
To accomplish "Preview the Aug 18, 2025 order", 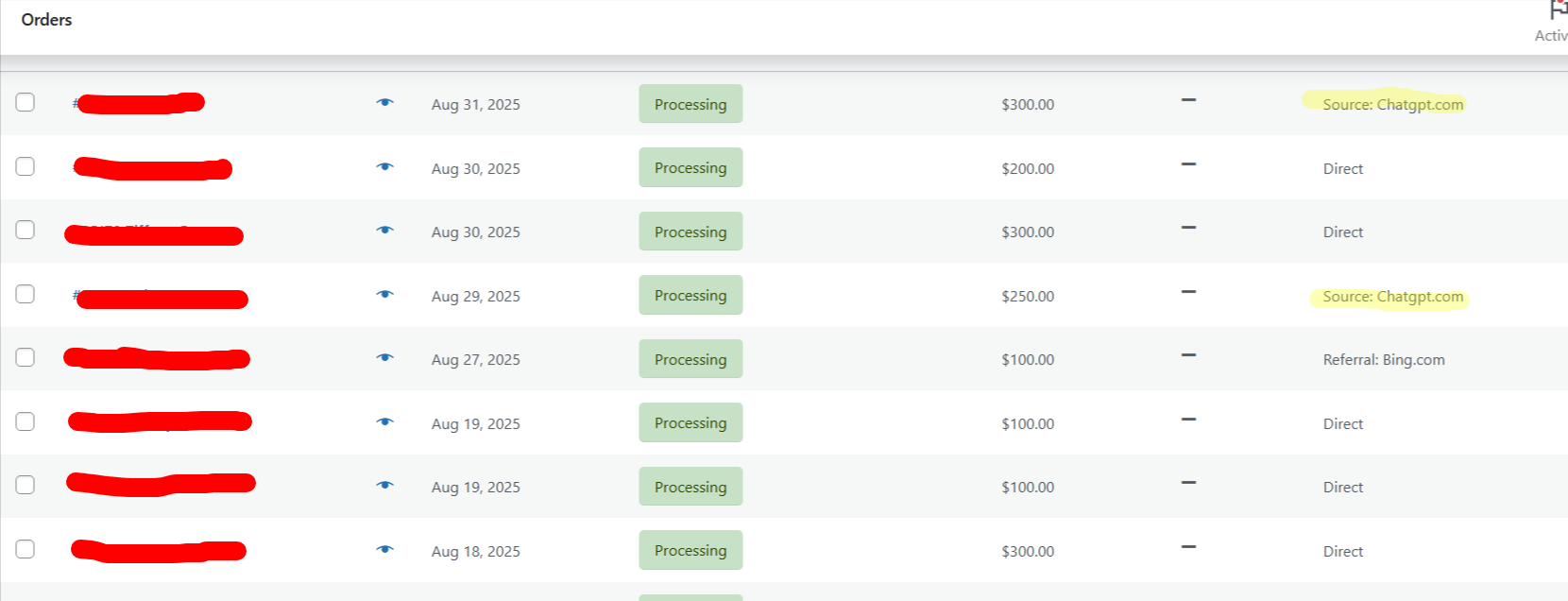I will pyautogui.click(x=384, y=550).
